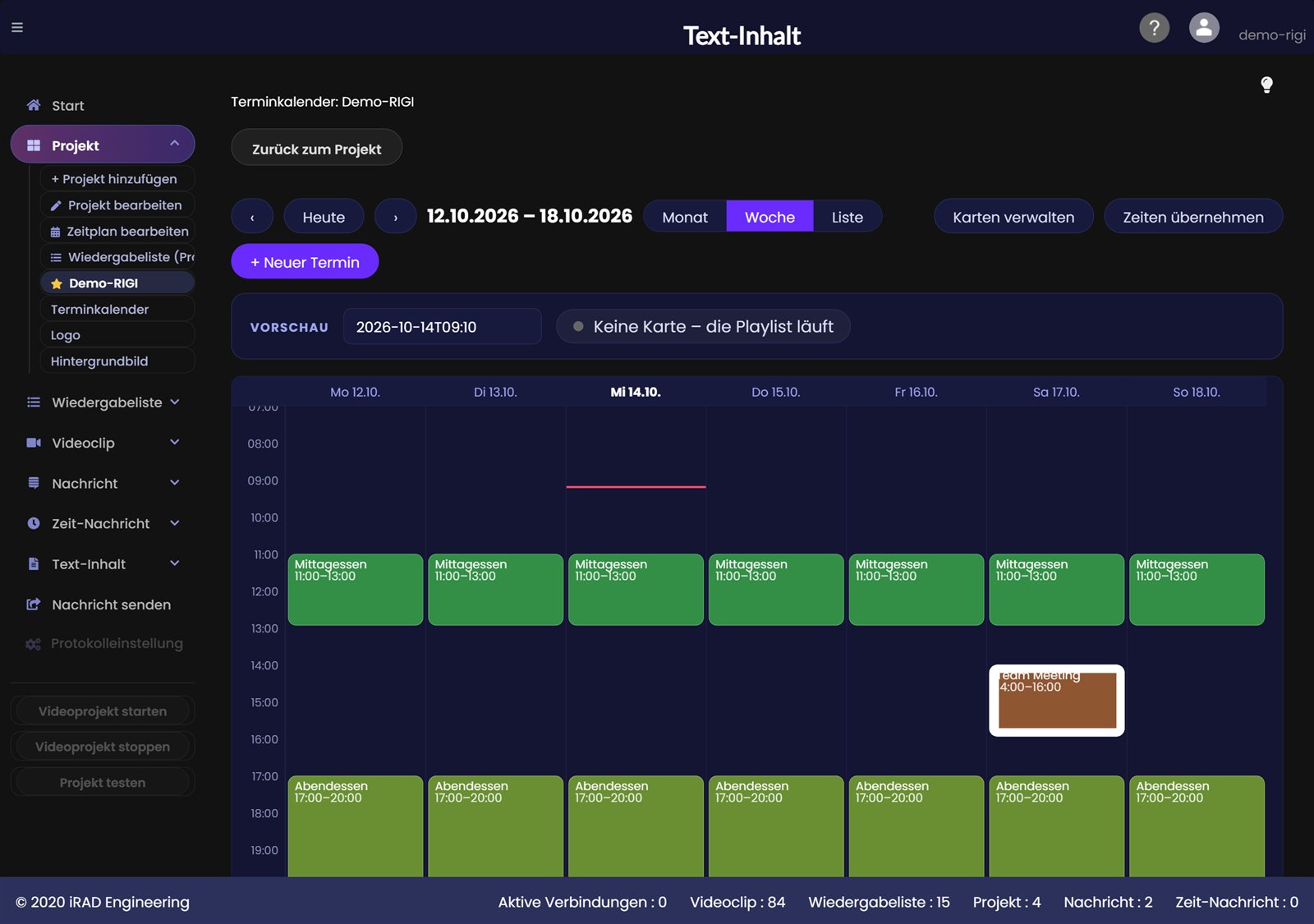Click Zurück zum Projekt button
Image resolution: width=1314 pixels, height=924 pixels.
tap(316, 148)
